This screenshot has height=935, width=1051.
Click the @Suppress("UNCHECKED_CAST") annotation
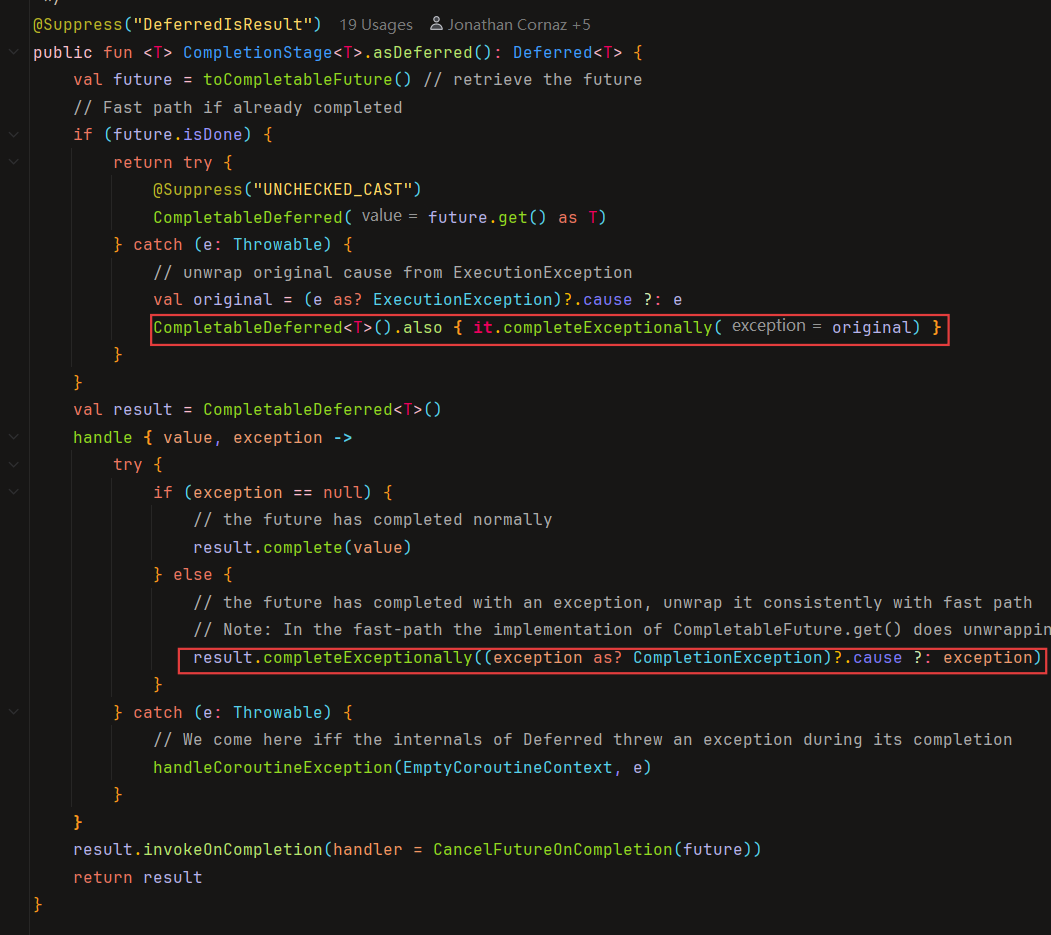(287, 190)
